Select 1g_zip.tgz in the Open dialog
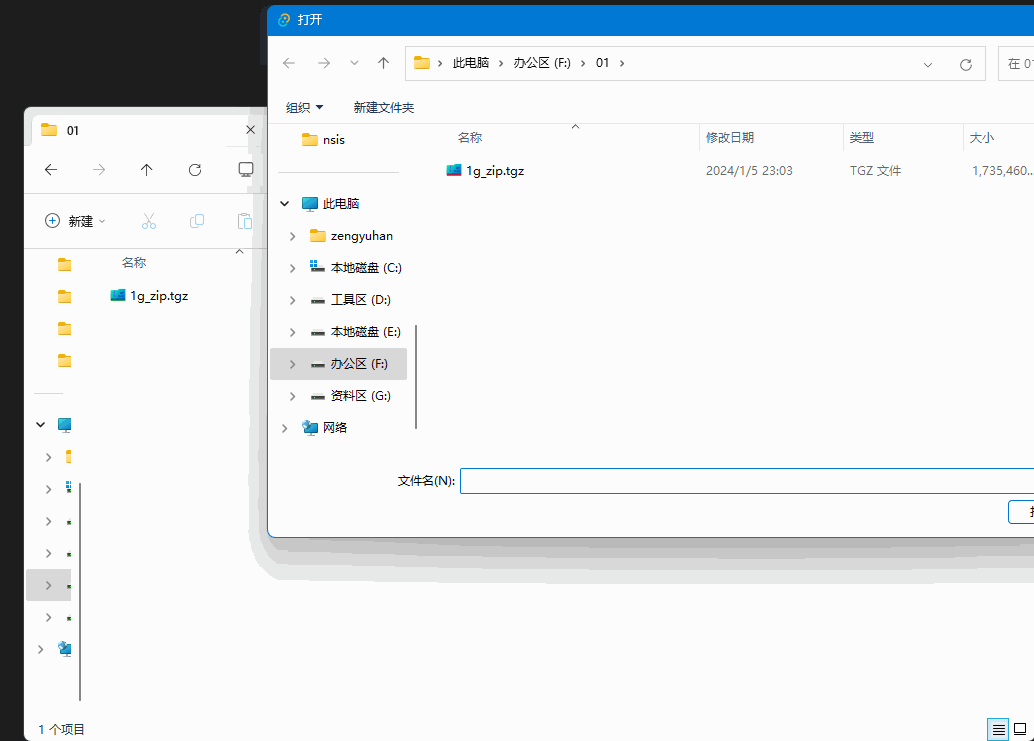This screenshot has width=1034, height=741. point(485,171)
